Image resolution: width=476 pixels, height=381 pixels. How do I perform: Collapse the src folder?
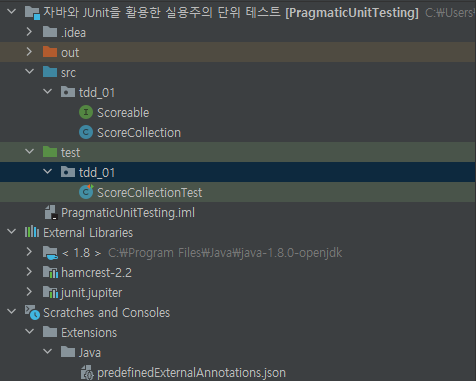pyautogui.click(x=30, y=71)
